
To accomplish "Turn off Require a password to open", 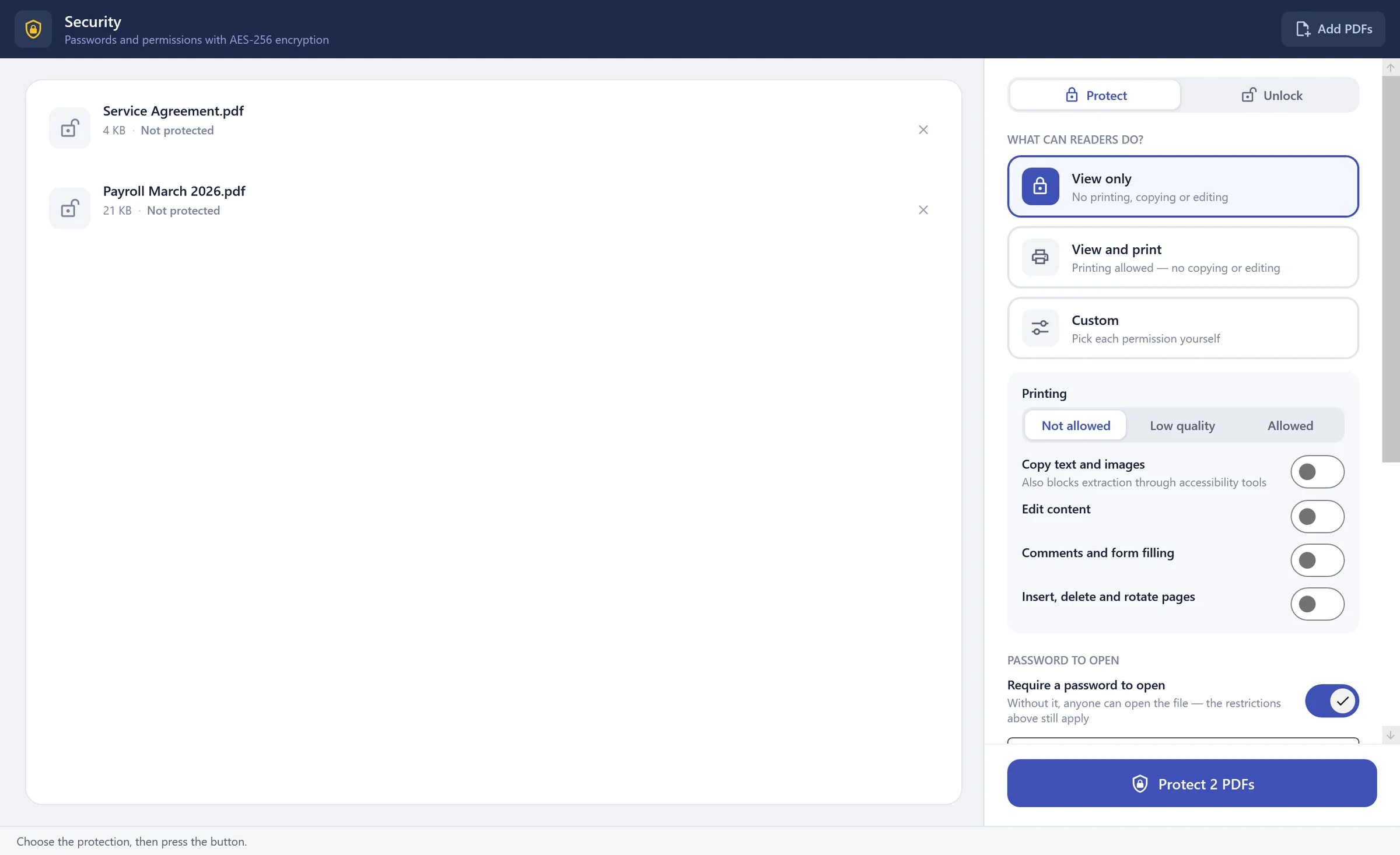I will pyautogui.click(x=1332, y=700).
